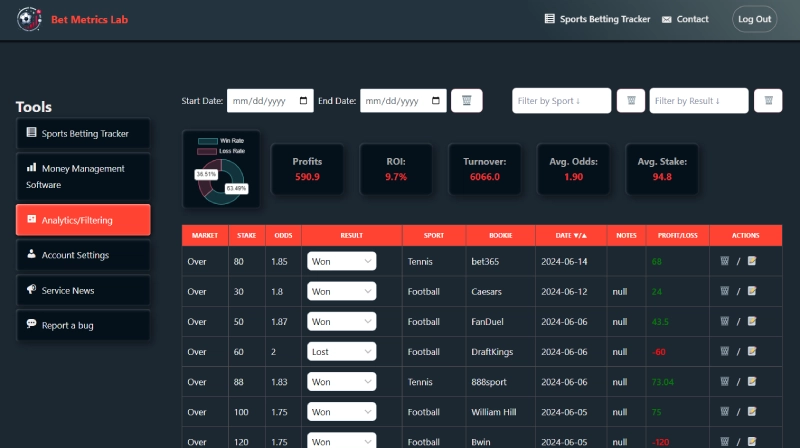Open Account Settings in sidebar
The height and width of the screenshot is (448, 800).
(x=83, y=255)
